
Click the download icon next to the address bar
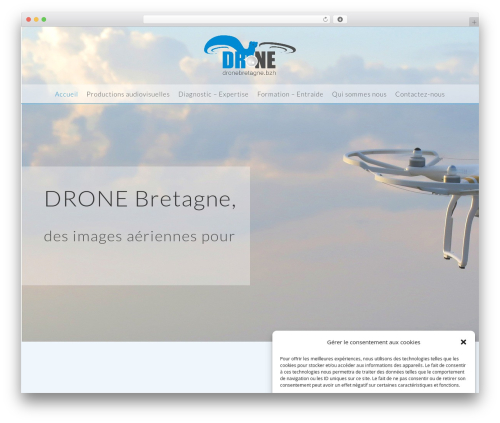click(340, 20)
